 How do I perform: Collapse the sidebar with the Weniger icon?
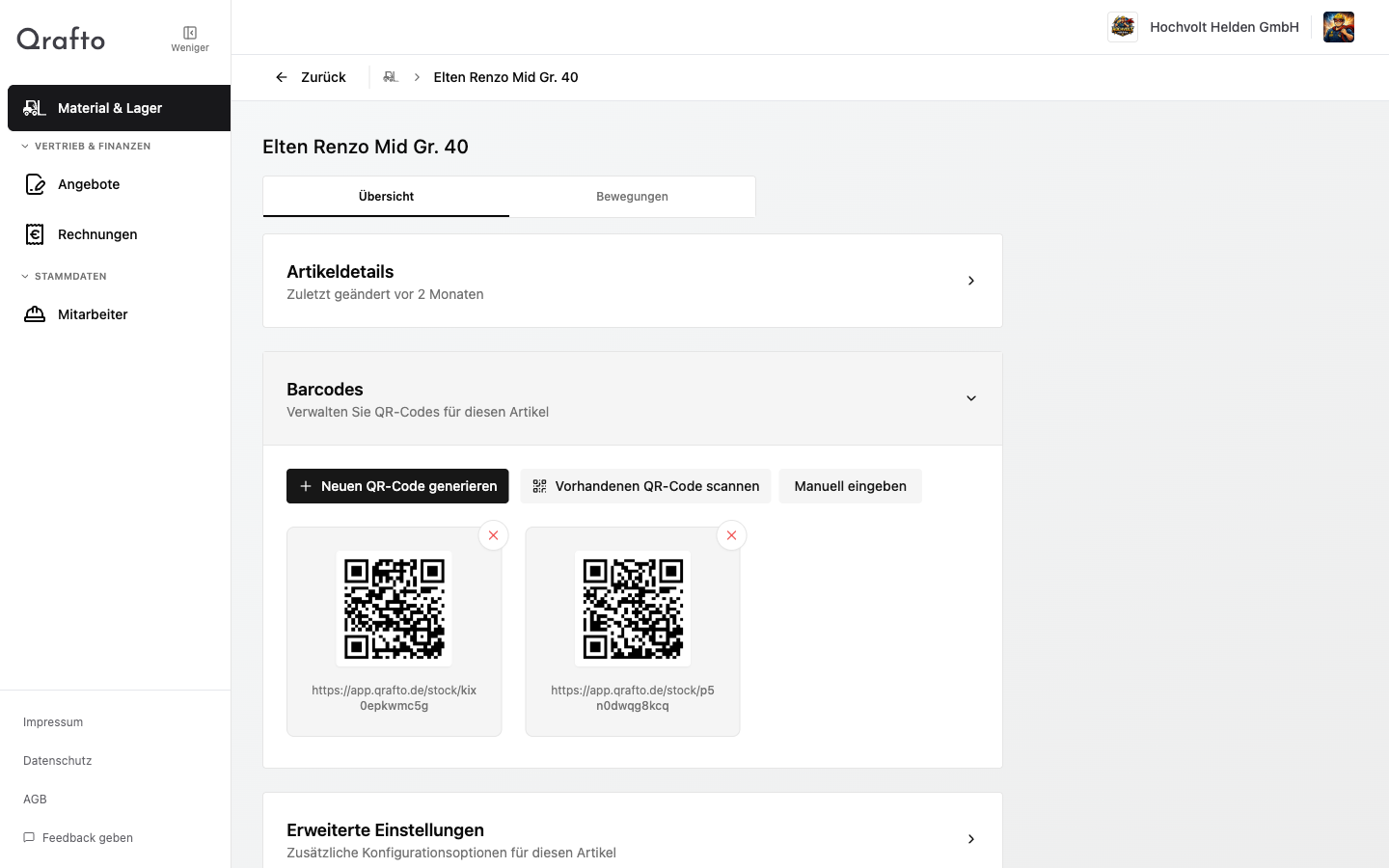[x=189, y=32]
